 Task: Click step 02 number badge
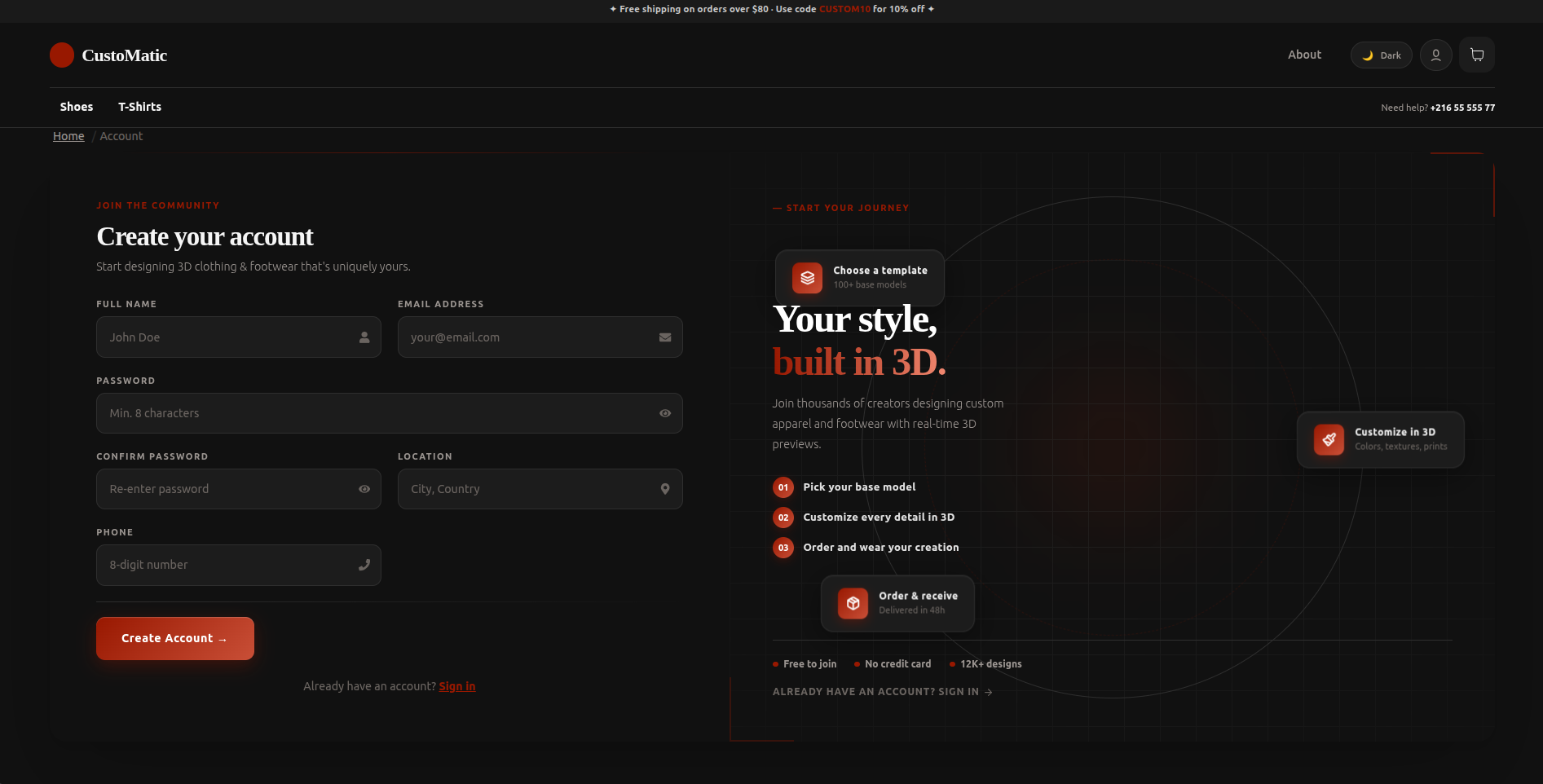pos(783,518)
